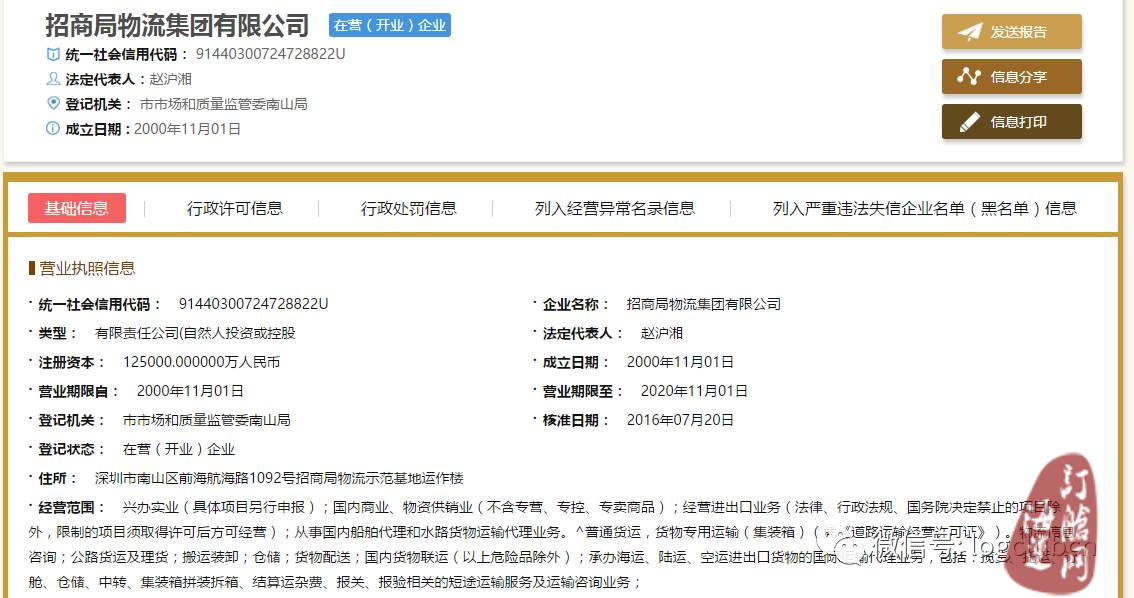Click the pencil icon on 信息打印
Screen dimensions: 1134x598
(x=969, y=121)
